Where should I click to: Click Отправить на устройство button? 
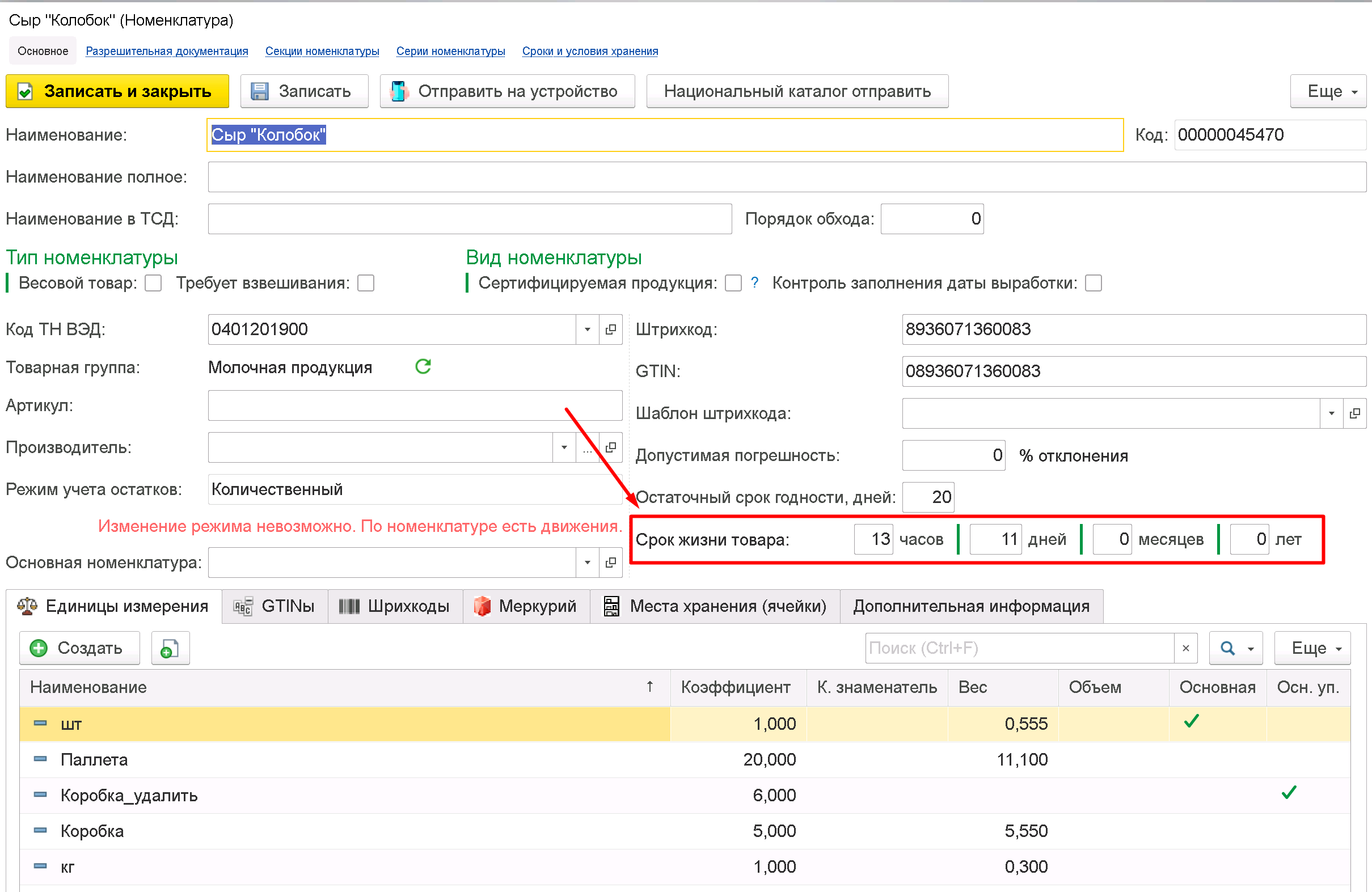(506, 91)
